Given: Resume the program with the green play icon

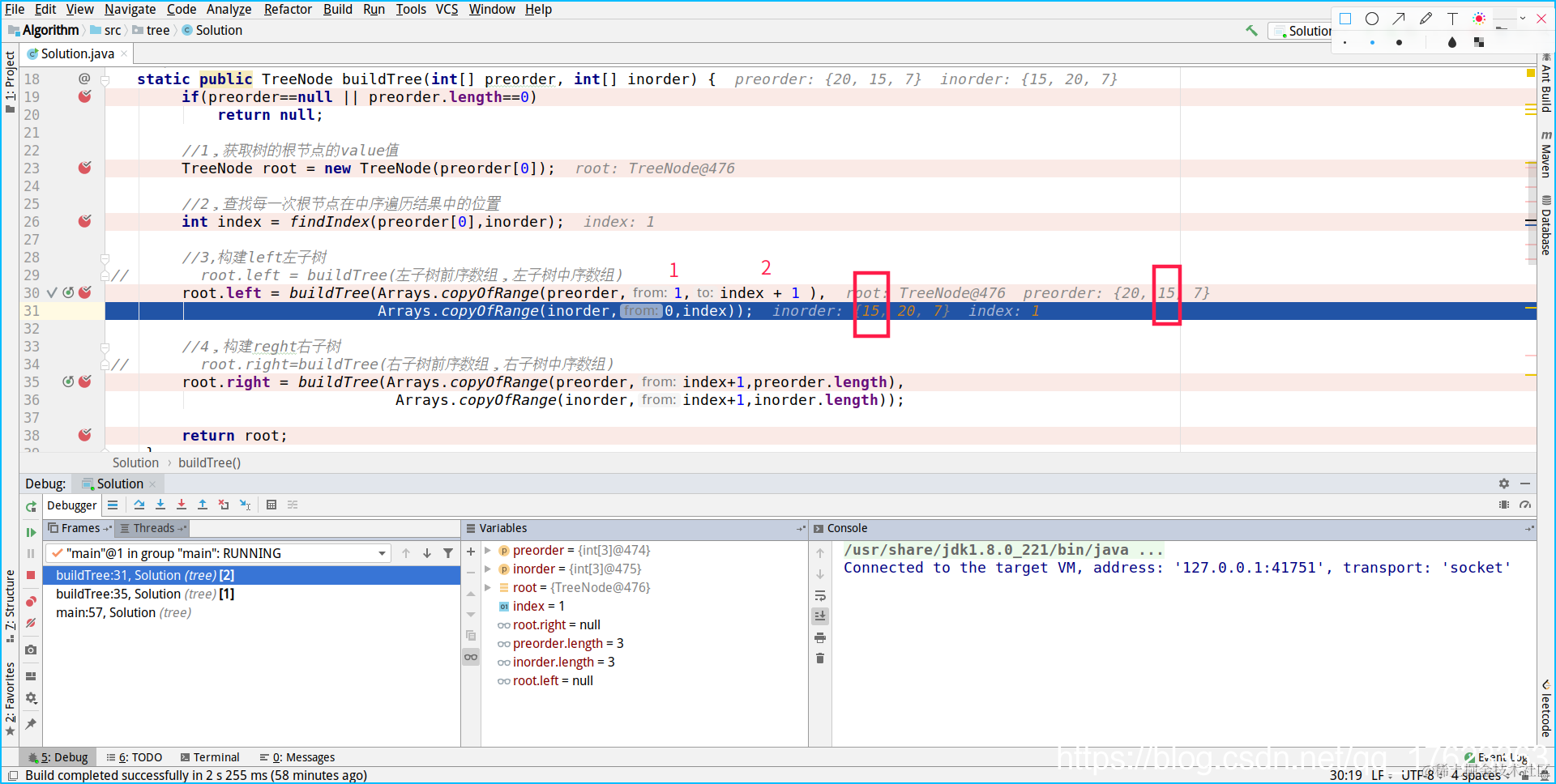Looking at the screenshot, I should pos(31,532).
